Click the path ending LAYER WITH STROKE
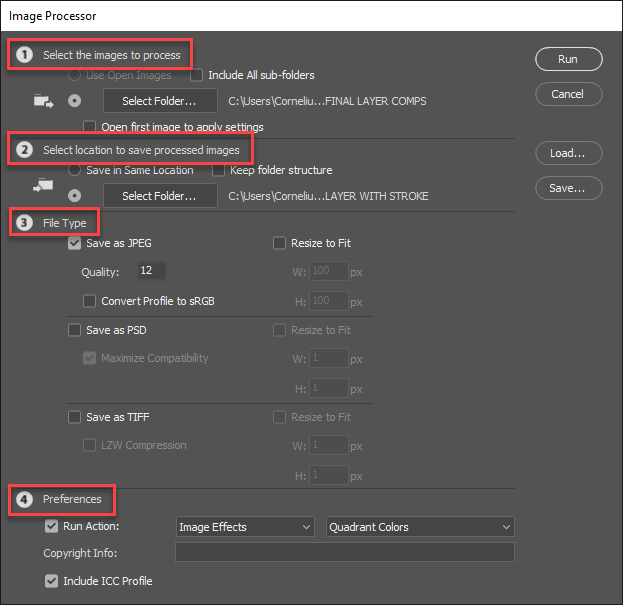 pos(328,196)
